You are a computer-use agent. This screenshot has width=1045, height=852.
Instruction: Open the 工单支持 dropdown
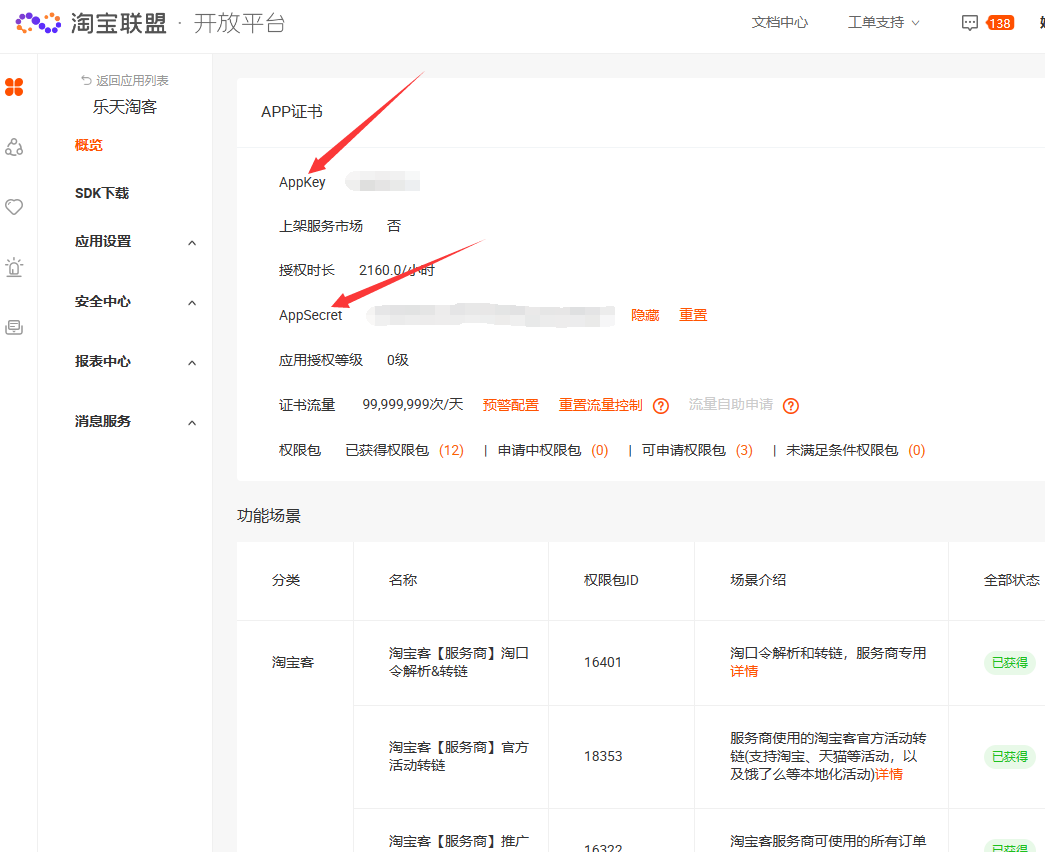click(x=883, y=23)
